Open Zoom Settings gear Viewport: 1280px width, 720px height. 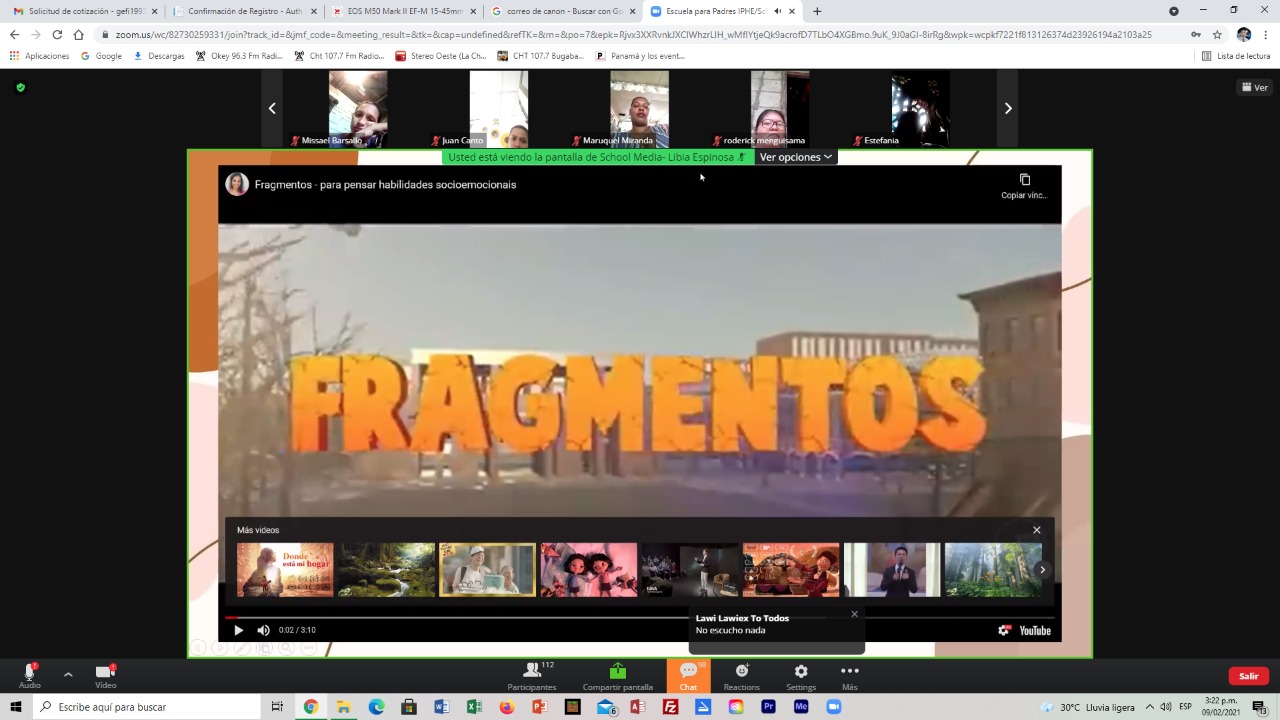pyautogui.click(x=801, y=675)
